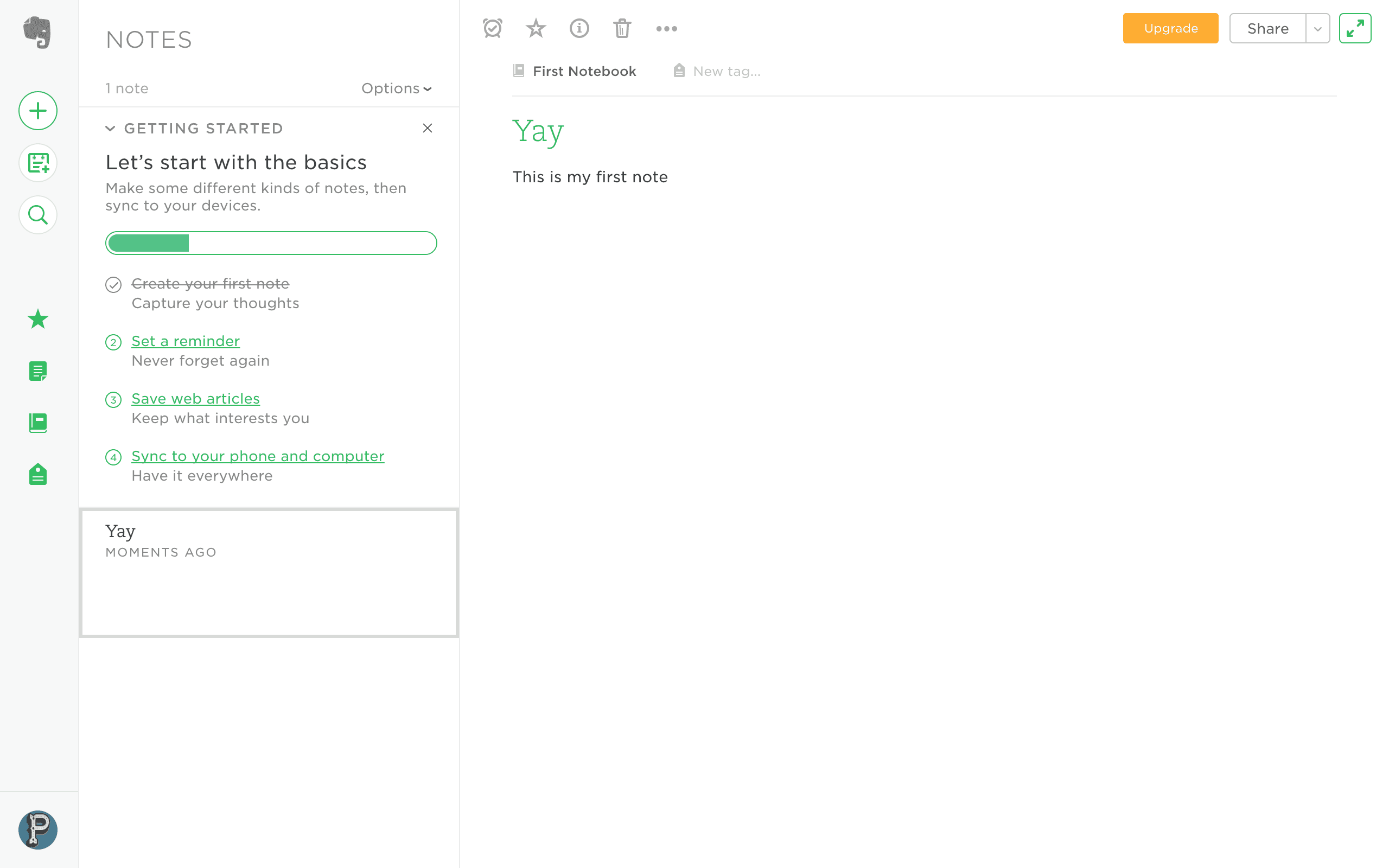
Task: Open the three-dots more actions menu
Action: coord(666,28)
